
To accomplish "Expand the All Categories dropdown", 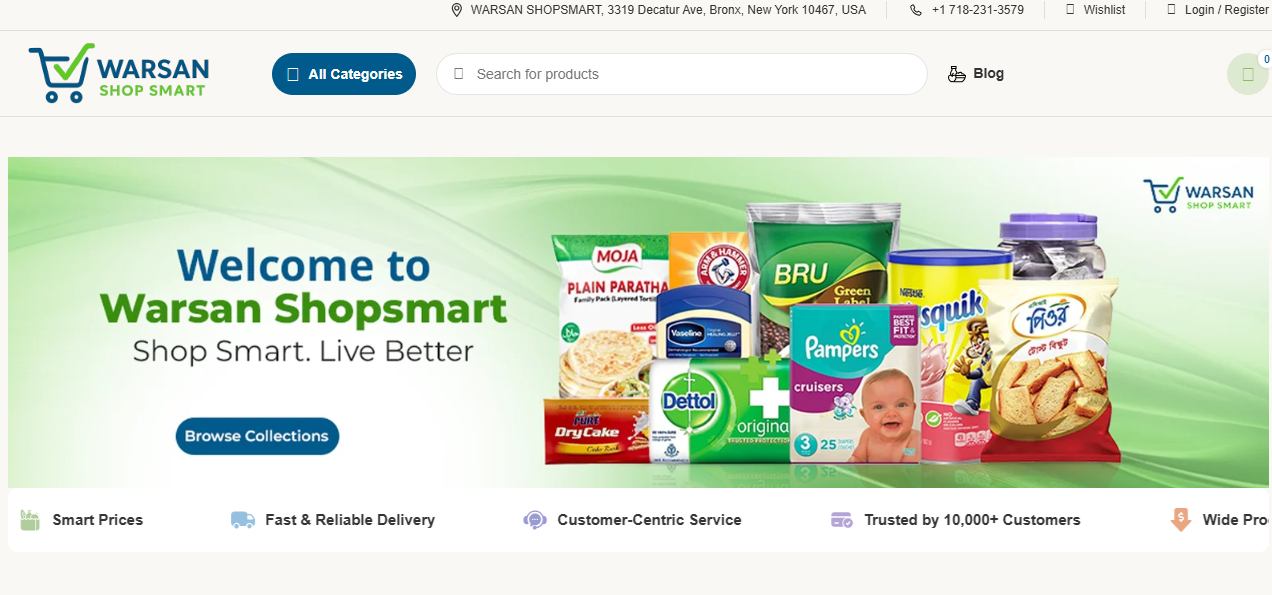I will pos(344,74).
